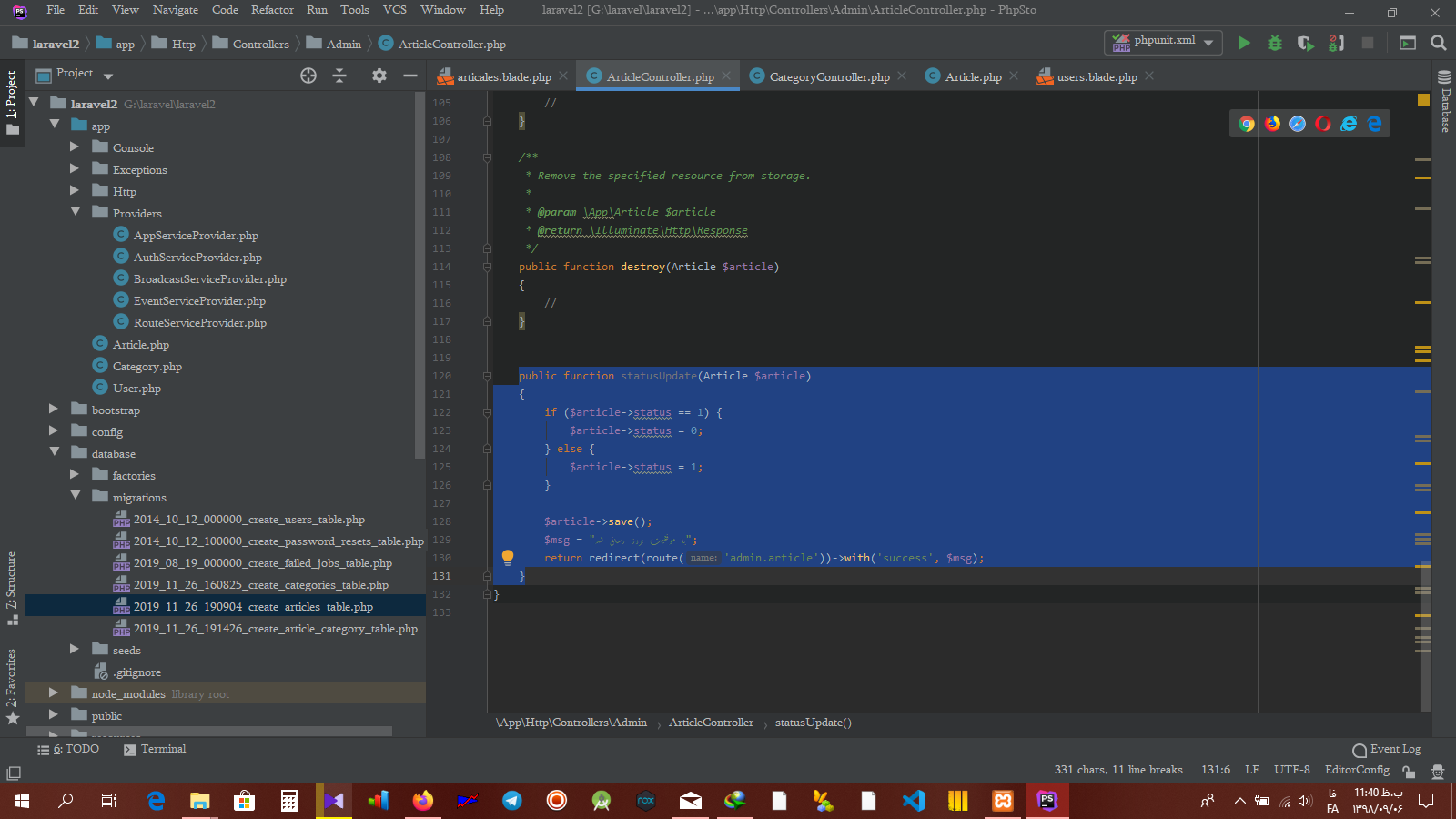Click the Debug bug icon
This screenshot has height=819, width=1456.
tap(1275, 43)
